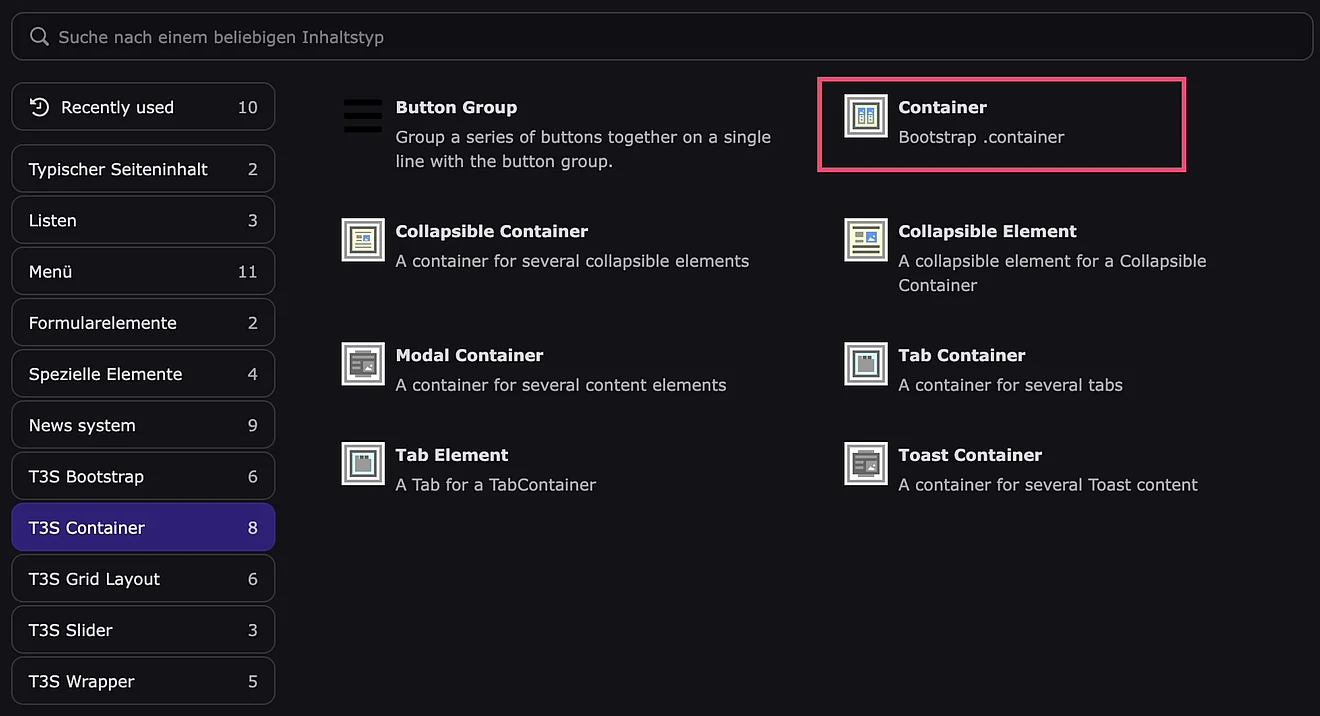Image resolution: width=1320 pixels, height=716 pixels.
Task: Pick the Tab Container icon
Action: (x=865, y=364)
